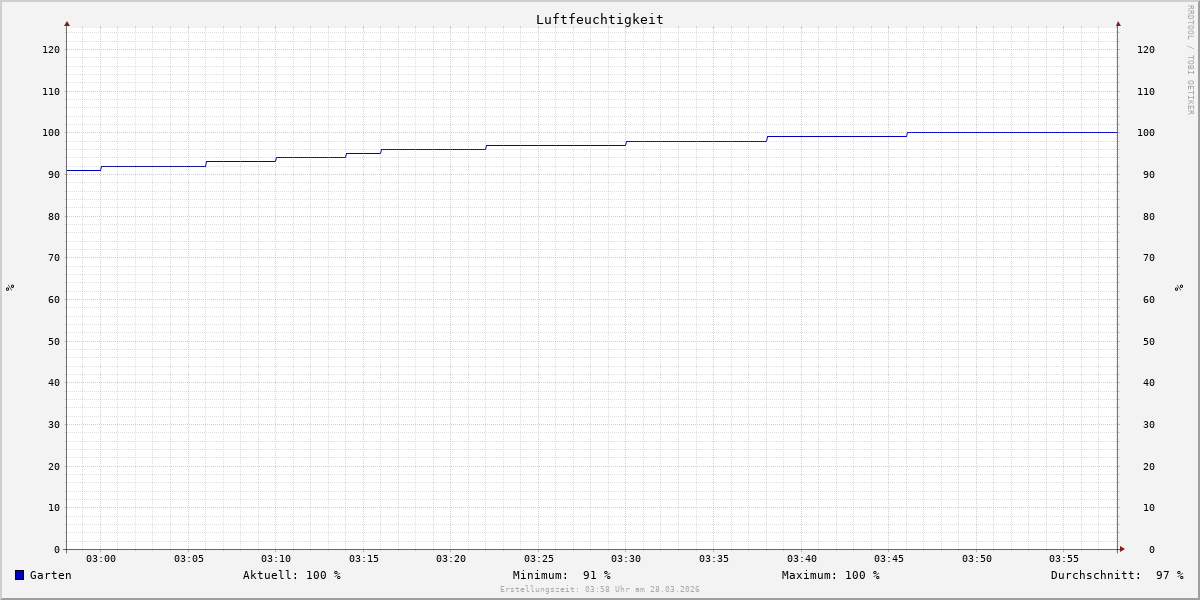Screen dimensions: 1200x600
Task: Click the 03:10 time axis label
Action: click(x=276, y=558)
